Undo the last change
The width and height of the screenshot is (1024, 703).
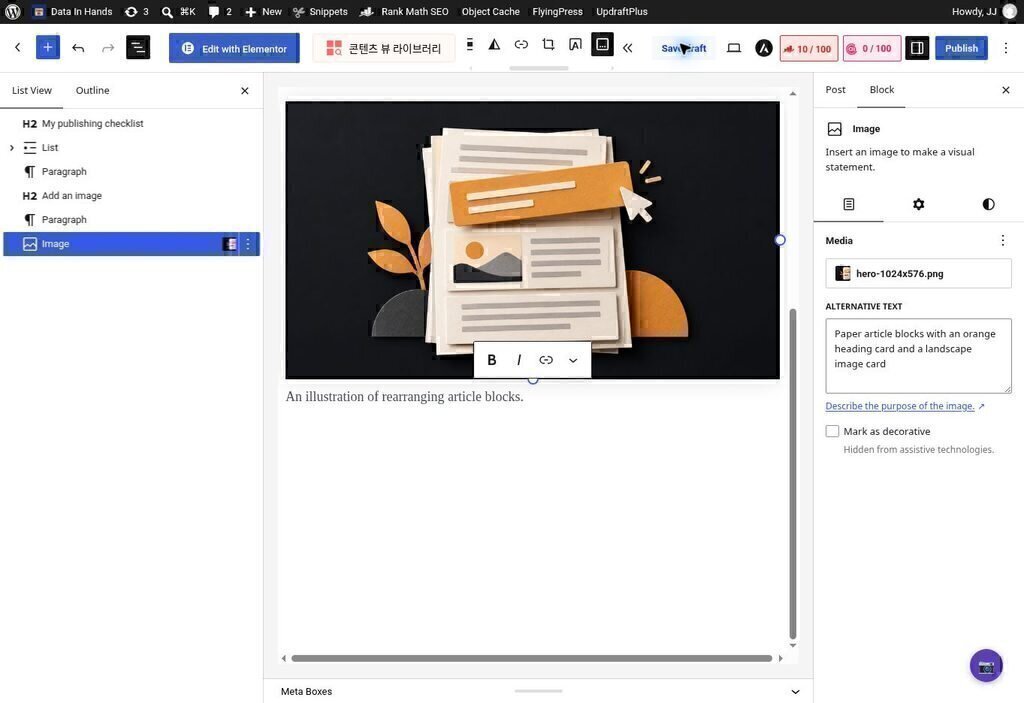coord(78,48)
